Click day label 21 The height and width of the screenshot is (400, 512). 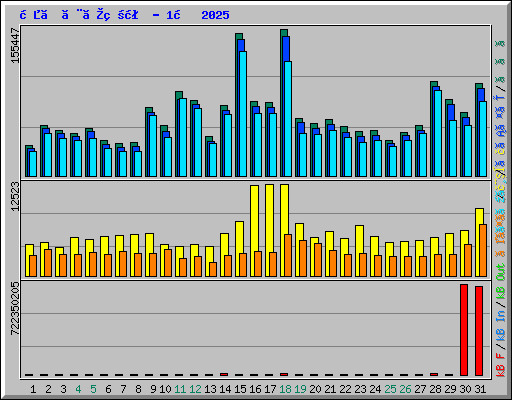[330, 389]
